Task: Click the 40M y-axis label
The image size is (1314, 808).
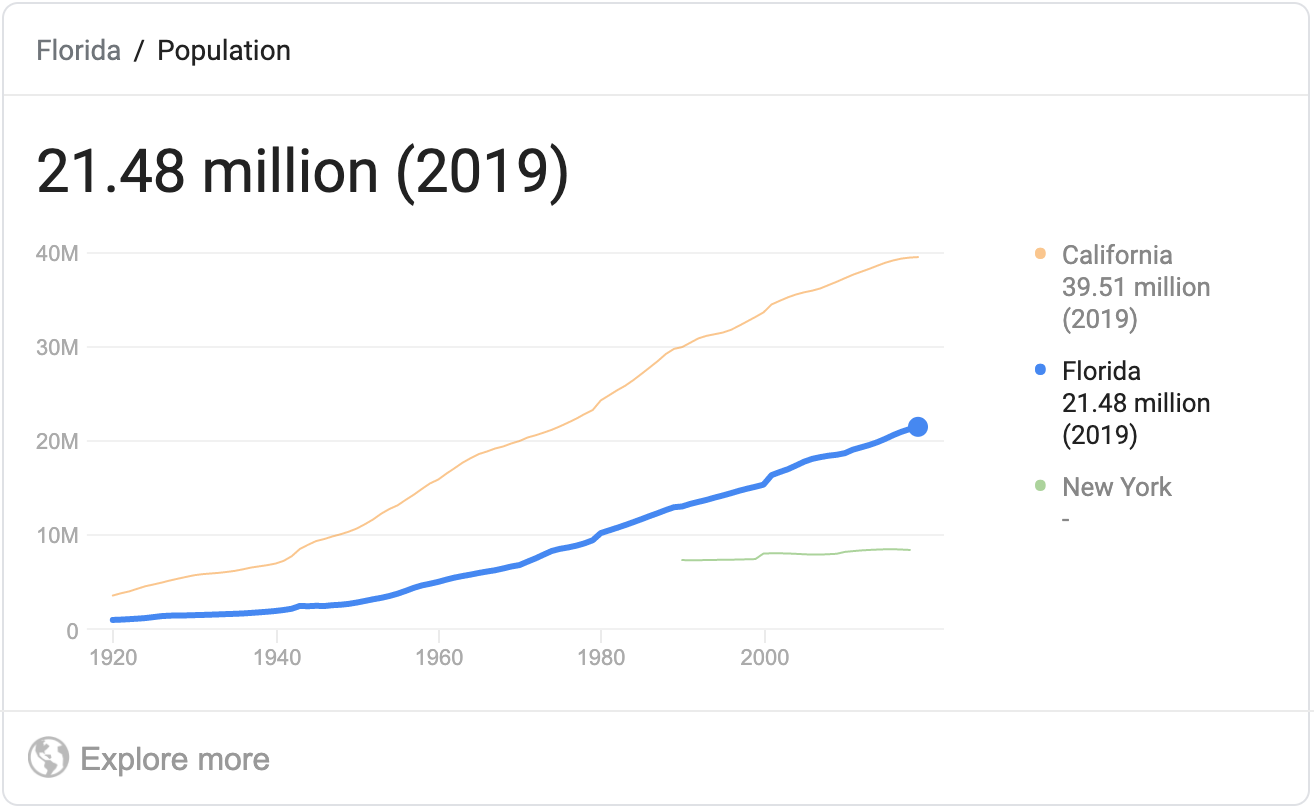Action: pos(57,254)
